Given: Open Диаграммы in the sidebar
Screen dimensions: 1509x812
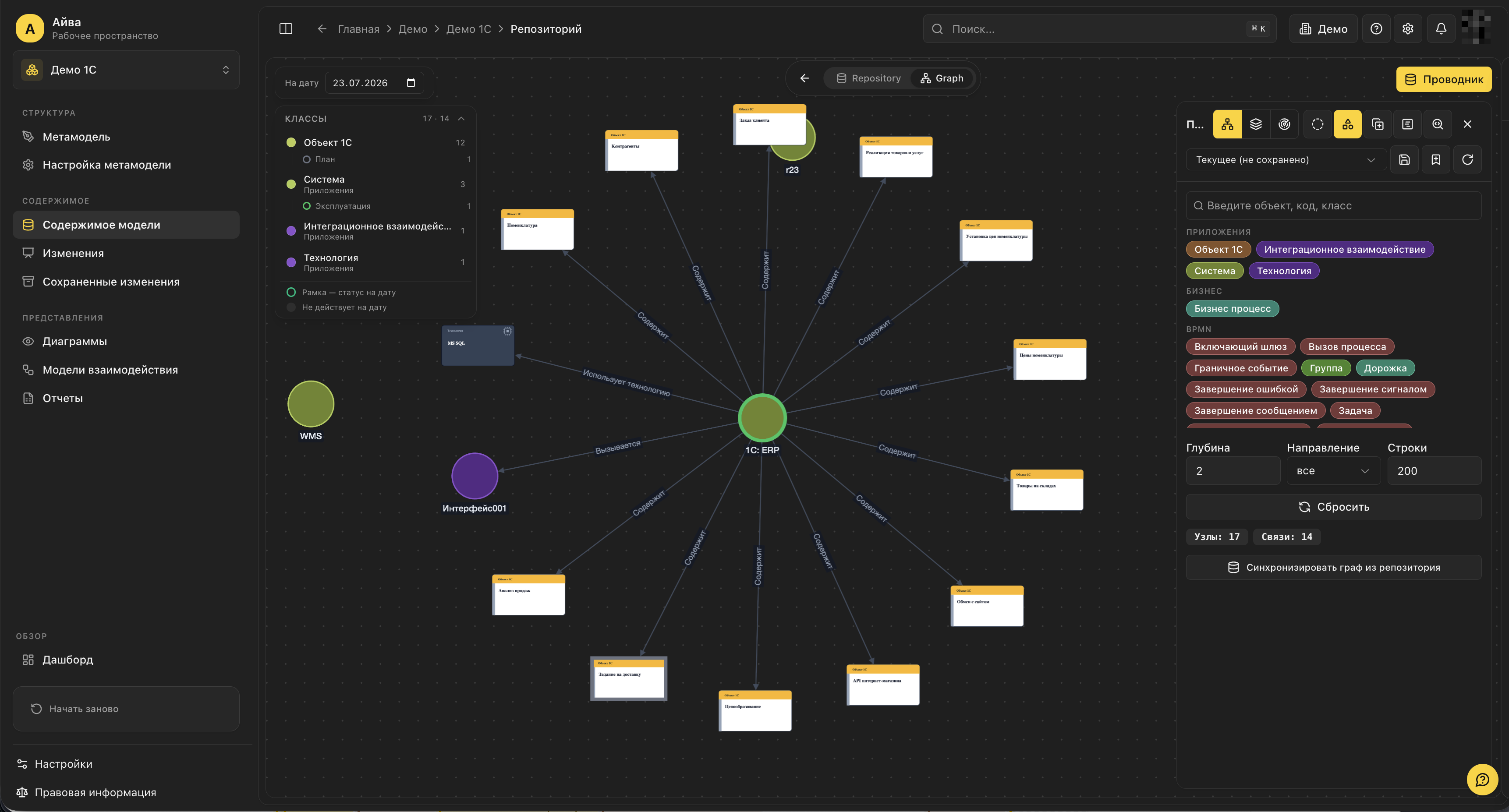Looking at the screenshot, I should point(126,341).
